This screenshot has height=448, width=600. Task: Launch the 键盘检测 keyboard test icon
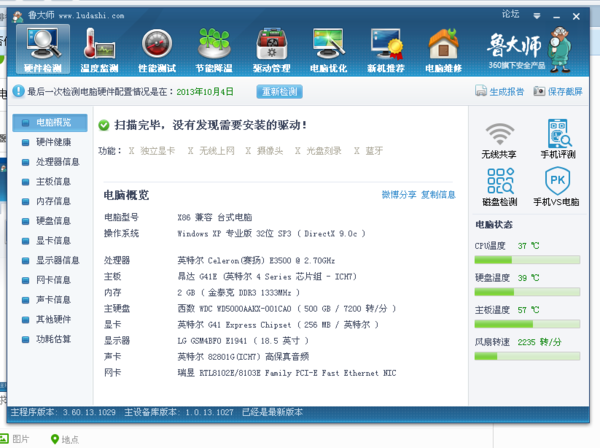(x=498, y=186)
